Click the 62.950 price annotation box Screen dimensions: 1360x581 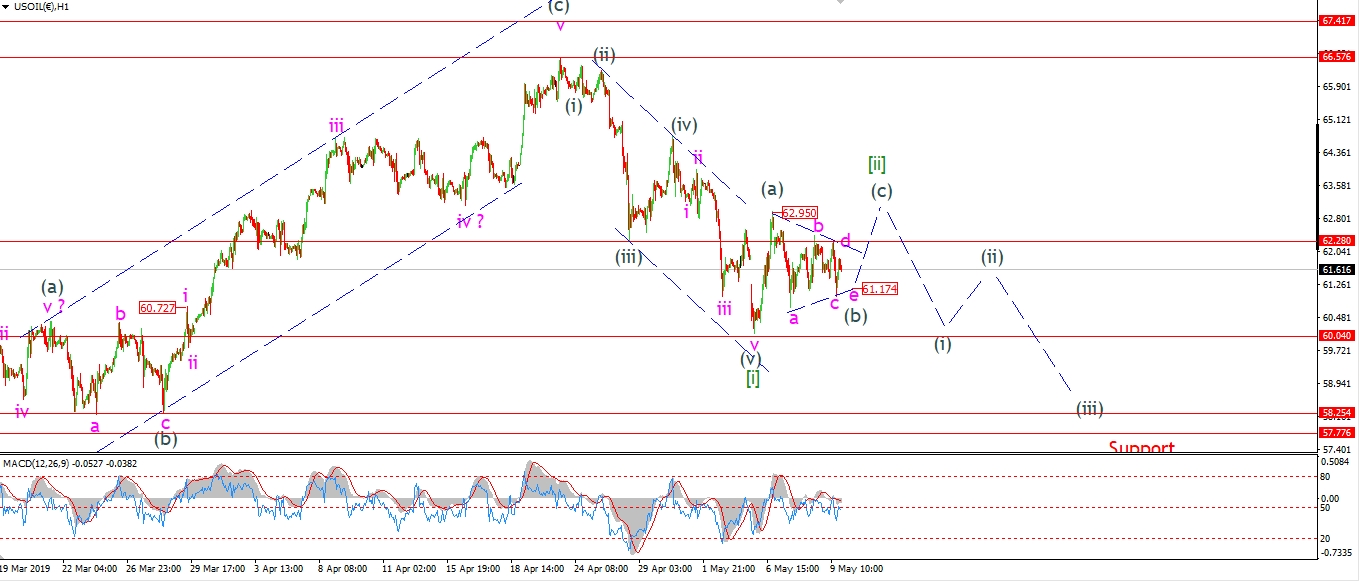[x=800, y=212]
